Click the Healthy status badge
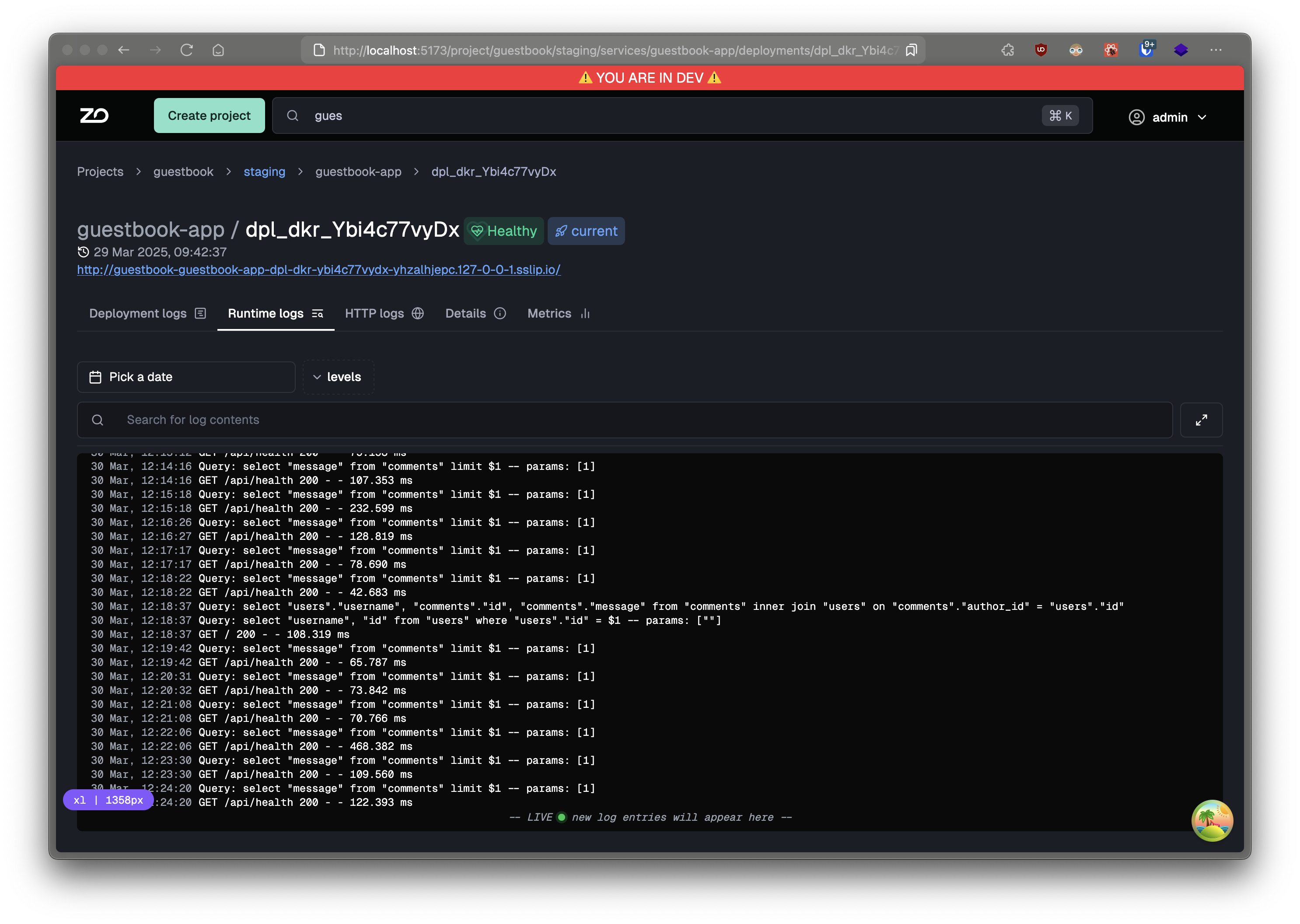1300x924 pixels. pos(503,231)
